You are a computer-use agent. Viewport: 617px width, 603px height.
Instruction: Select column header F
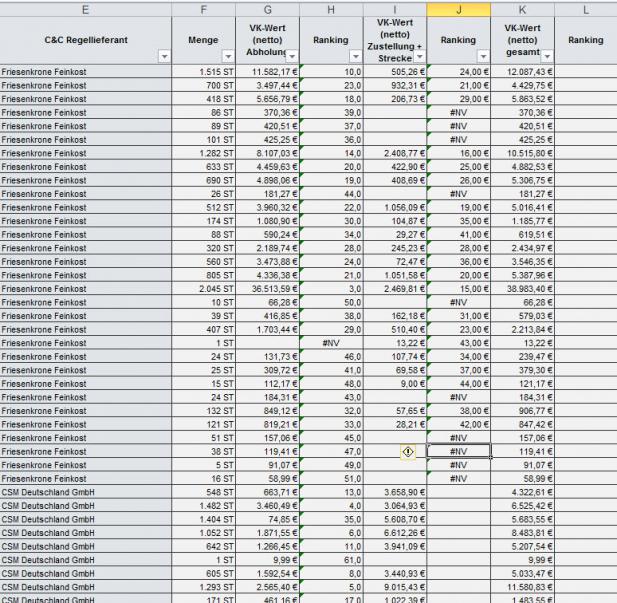tap(203, 10)
